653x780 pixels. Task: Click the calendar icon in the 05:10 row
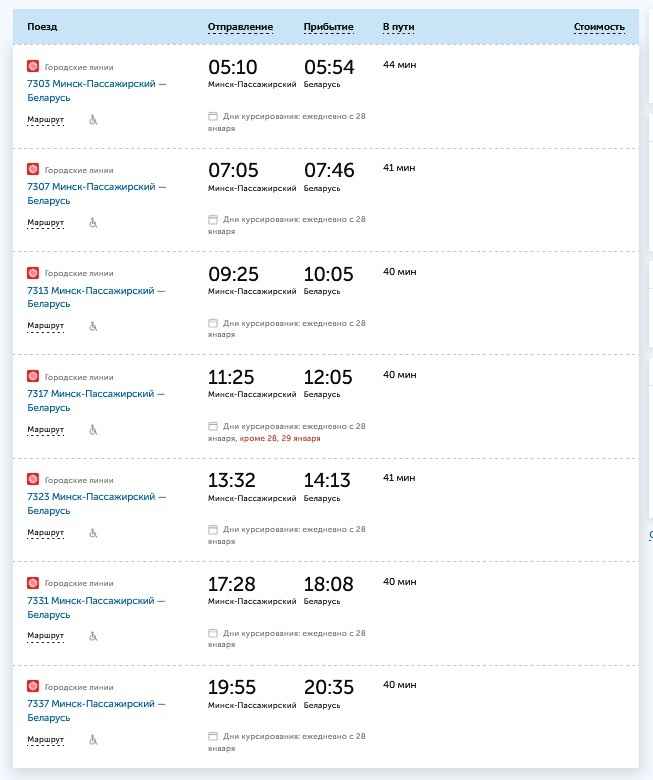click(212, 116)
